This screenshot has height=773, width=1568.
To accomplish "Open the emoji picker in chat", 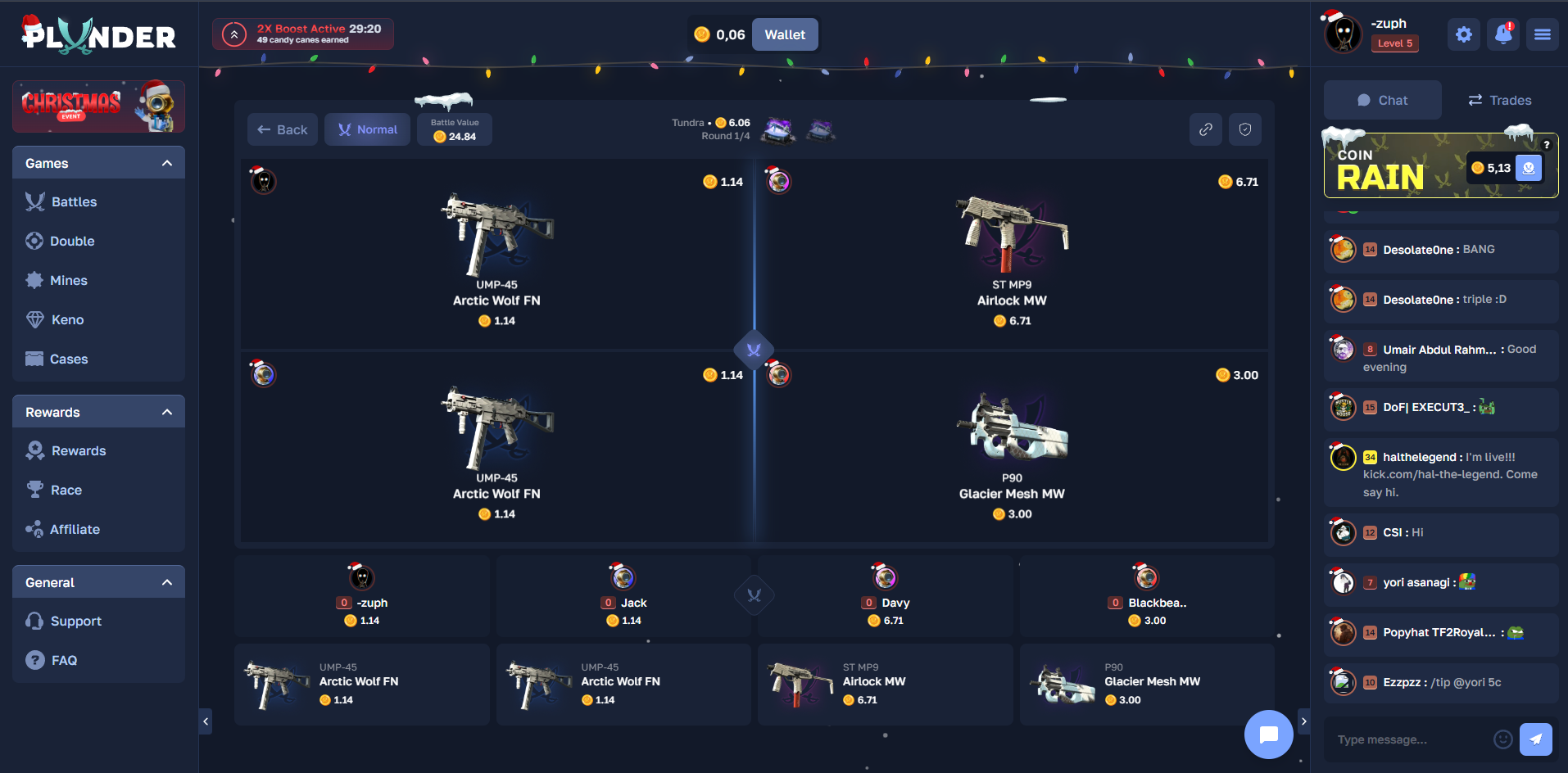I will coord(1503,739).
